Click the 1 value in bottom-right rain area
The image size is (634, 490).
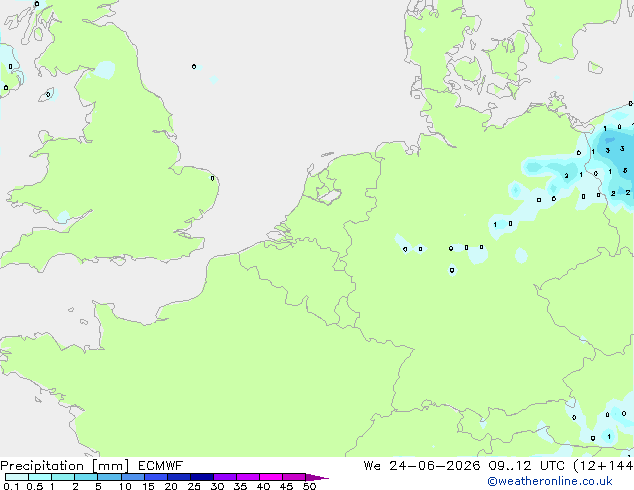pos(609,436)
